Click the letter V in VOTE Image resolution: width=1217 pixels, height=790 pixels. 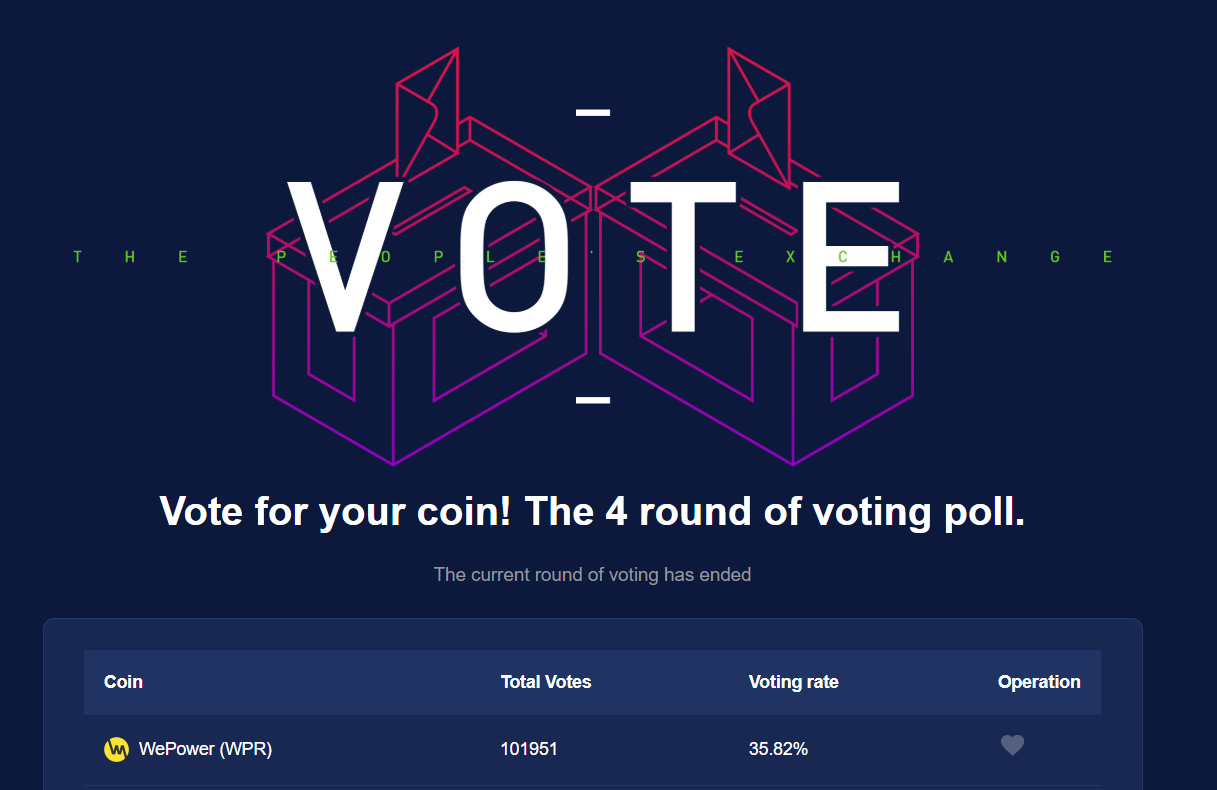tap(348, 257)
